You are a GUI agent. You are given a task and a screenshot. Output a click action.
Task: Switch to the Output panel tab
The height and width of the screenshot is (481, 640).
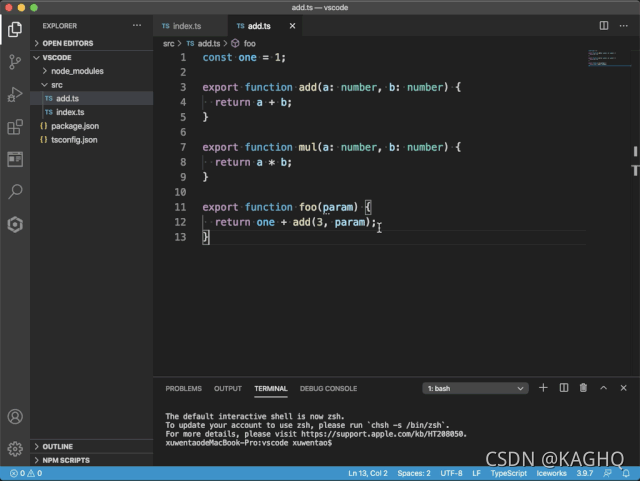(x=228, y=388)
